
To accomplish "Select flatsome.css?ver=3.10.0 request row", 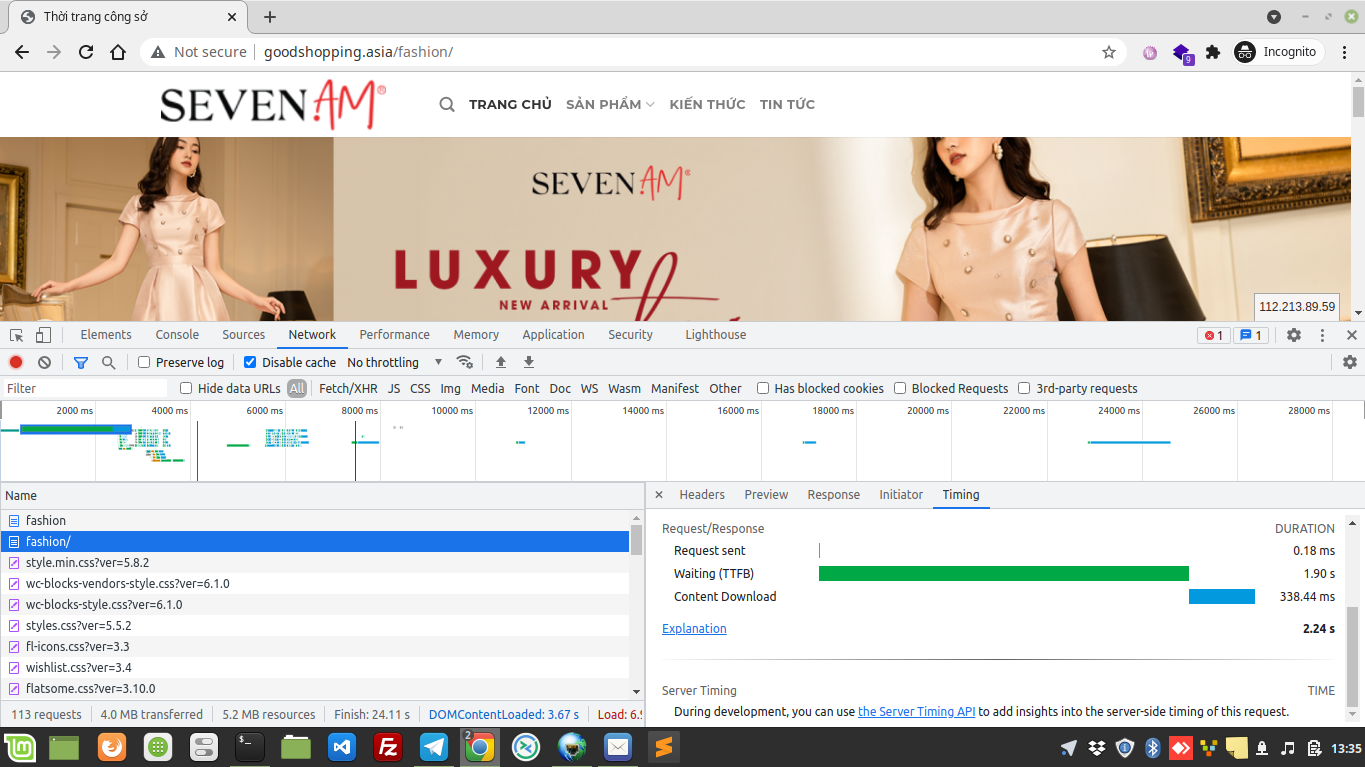I will tap(315, 689).
